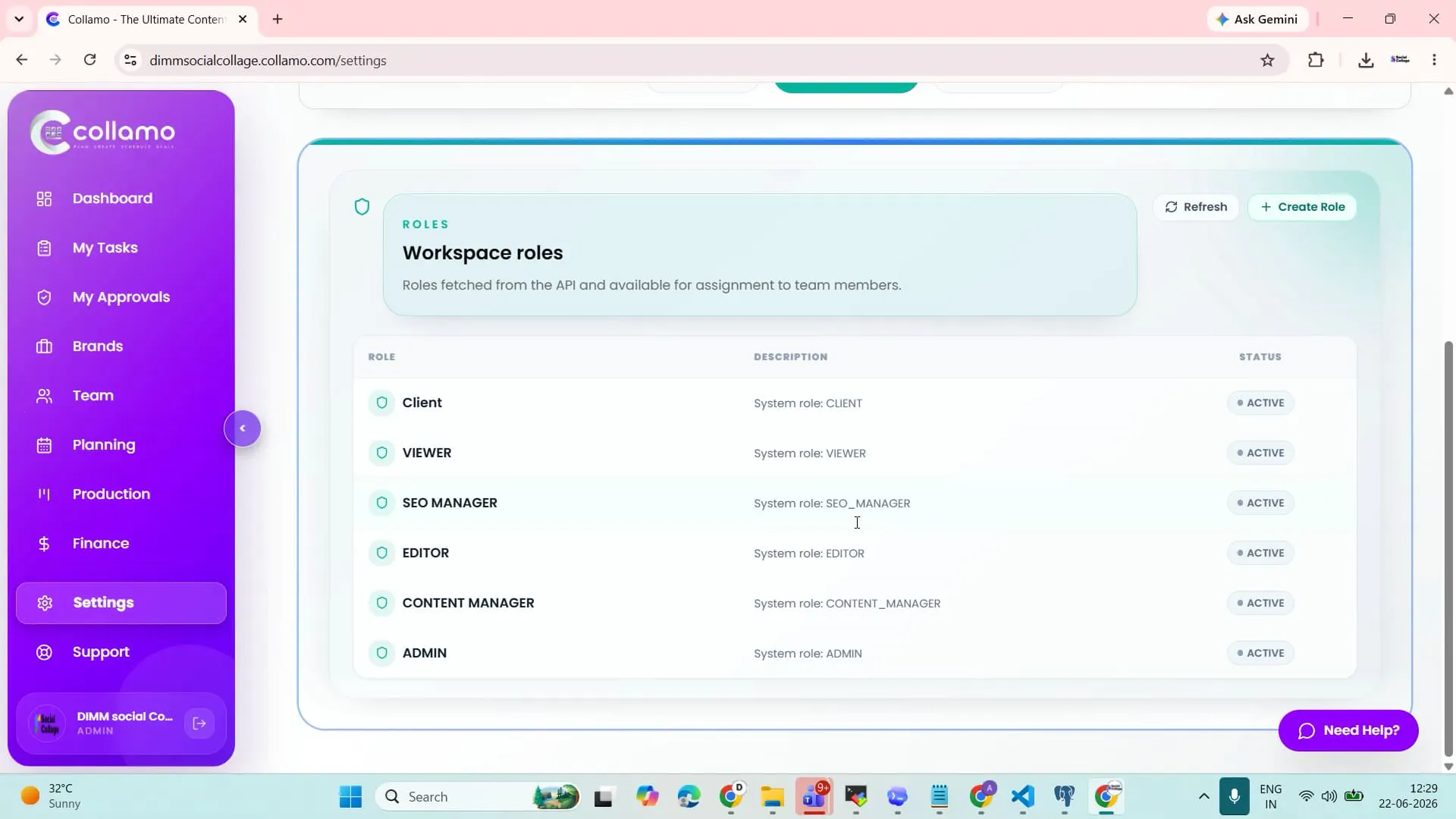Go to My Tasks page

tap(105, 248)
